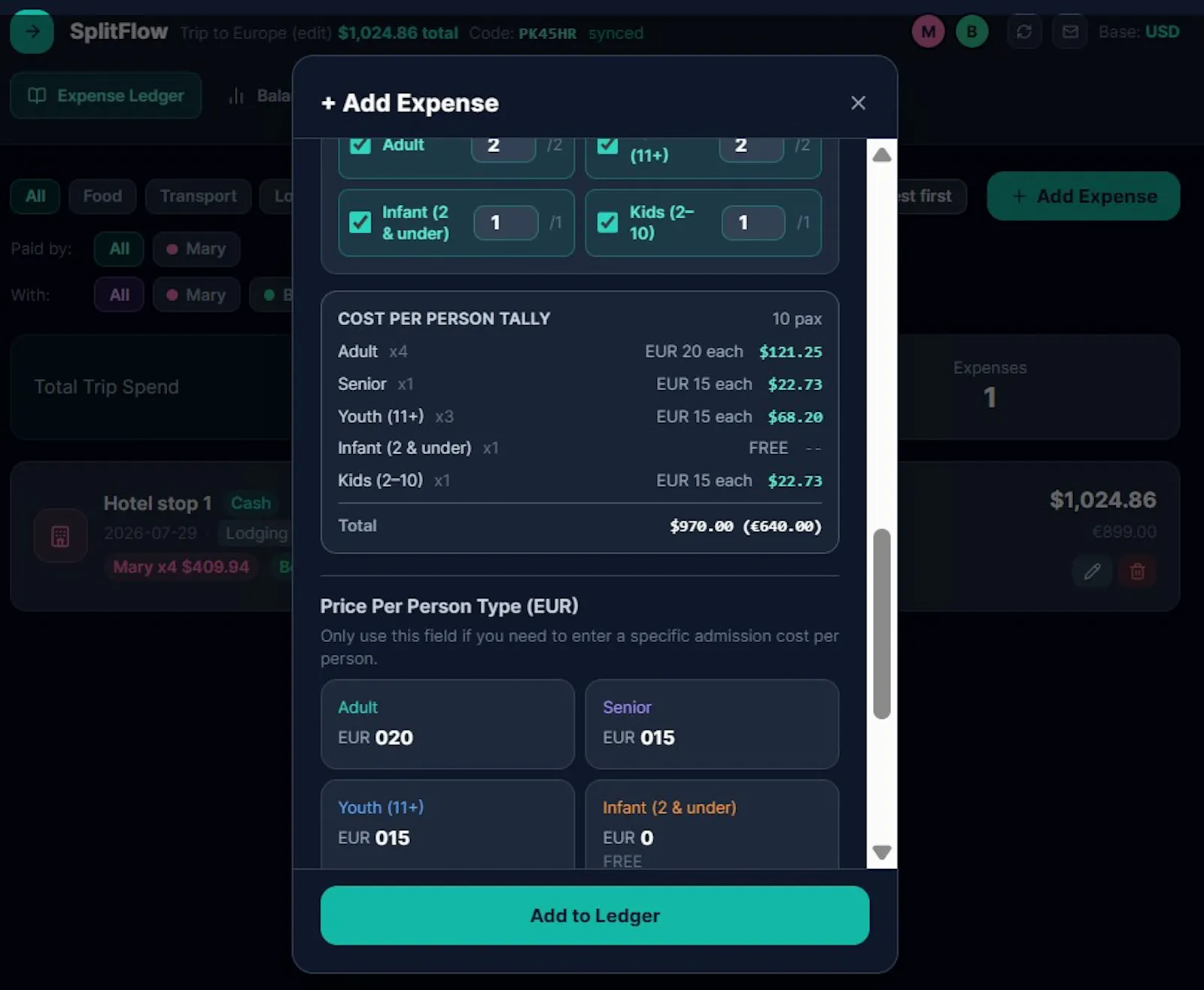The width and height of the screenshot is (1204, 990).
Task: Click the trip code PK45HR
Action: (x=547, y=33)
